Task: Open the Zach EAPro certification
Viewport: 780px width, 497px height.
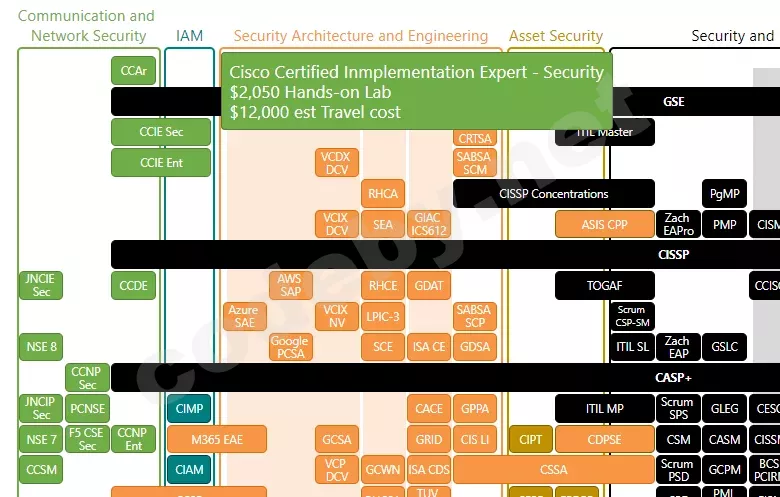Action: 679,224
